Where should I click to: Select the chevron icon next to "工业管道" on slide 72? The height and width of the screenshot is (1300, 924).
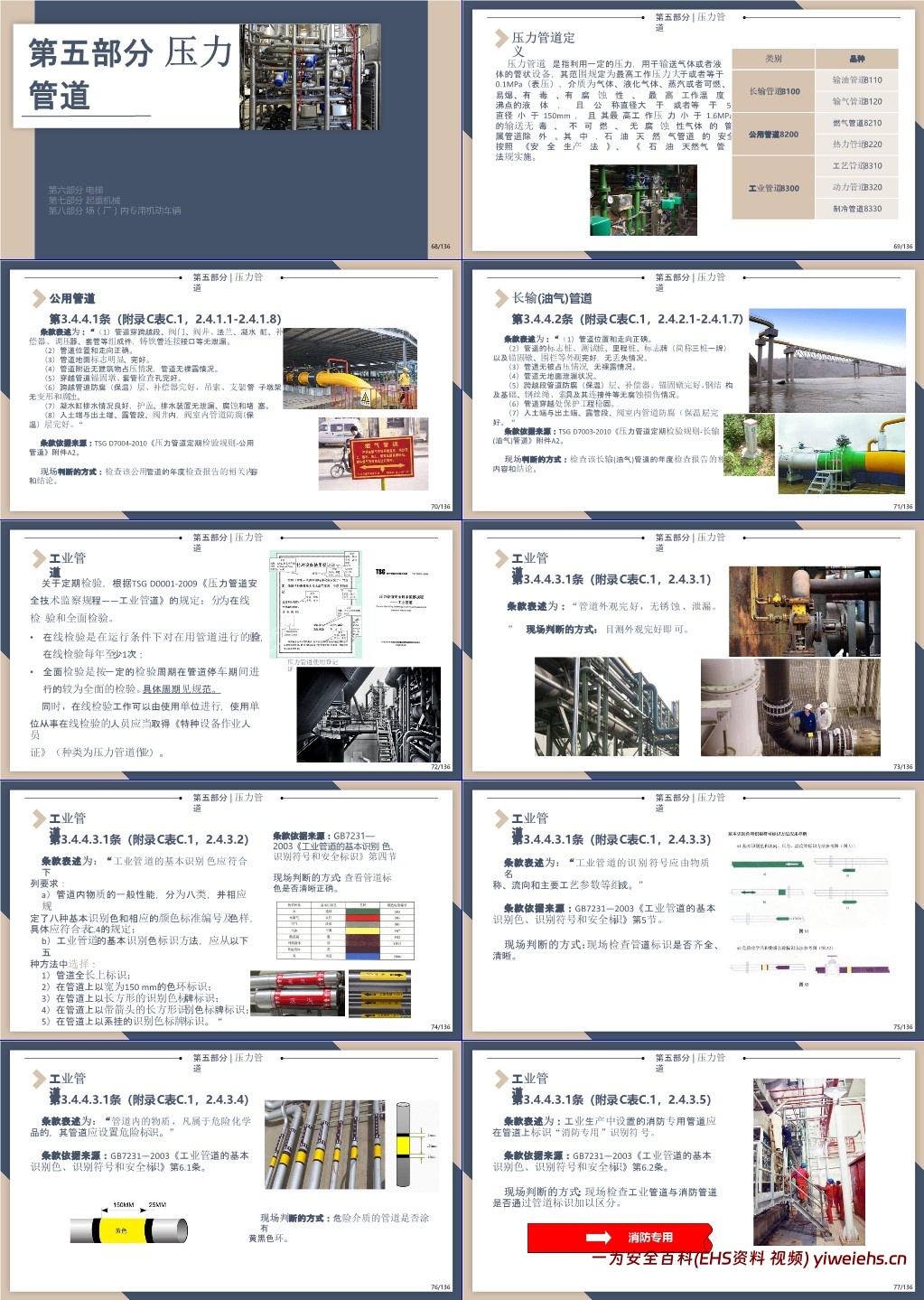[36, 557]
